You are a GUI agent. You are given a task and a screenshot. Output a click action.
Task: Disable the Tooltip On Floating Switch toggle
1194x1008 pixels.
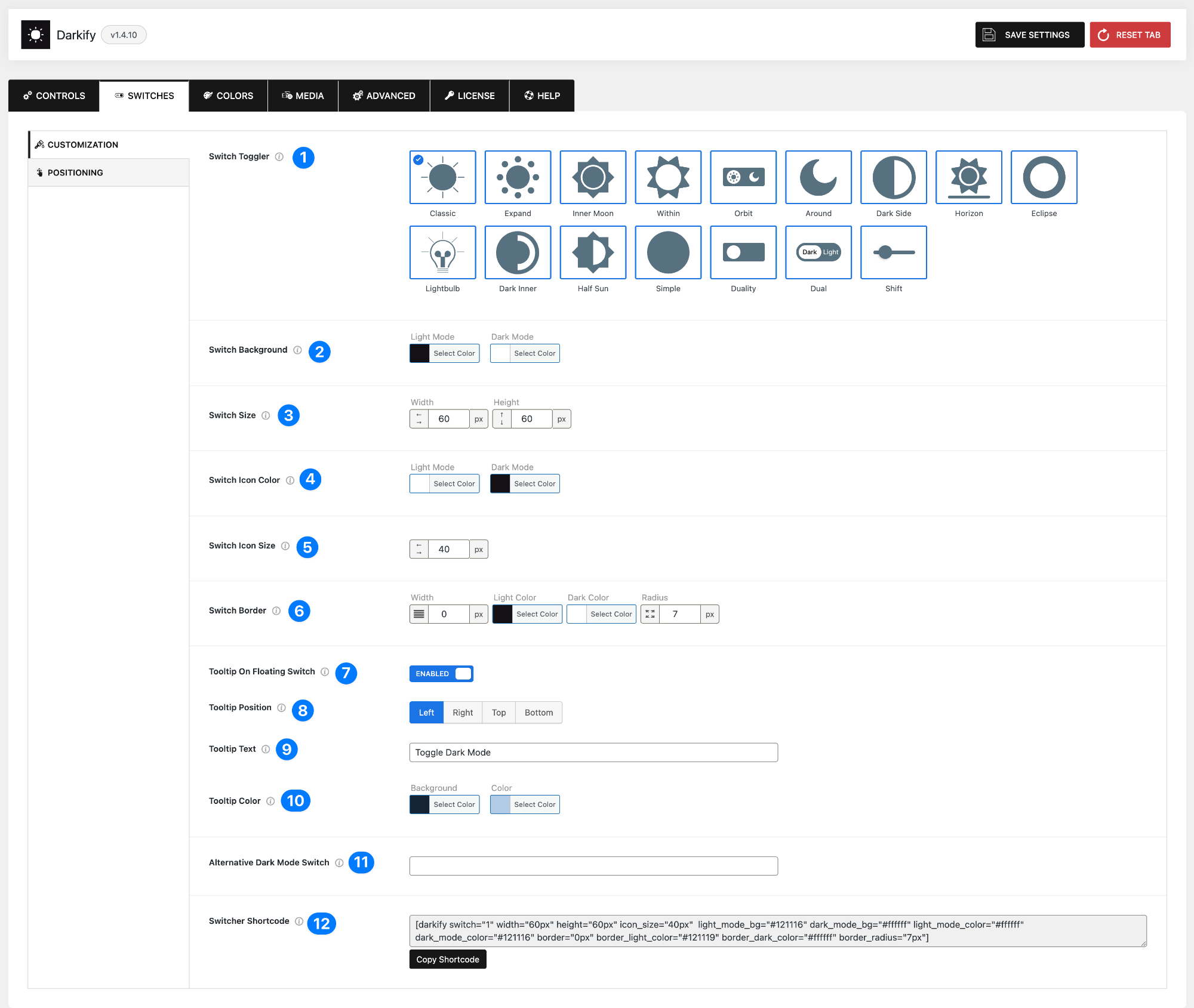[x=441, y=674]
